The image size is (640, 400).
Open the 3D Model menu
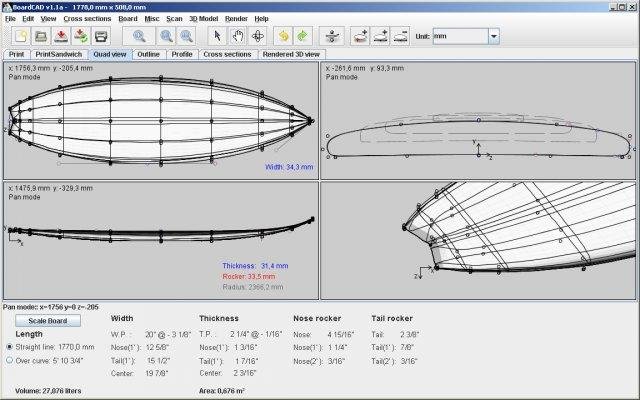point(204,19)
